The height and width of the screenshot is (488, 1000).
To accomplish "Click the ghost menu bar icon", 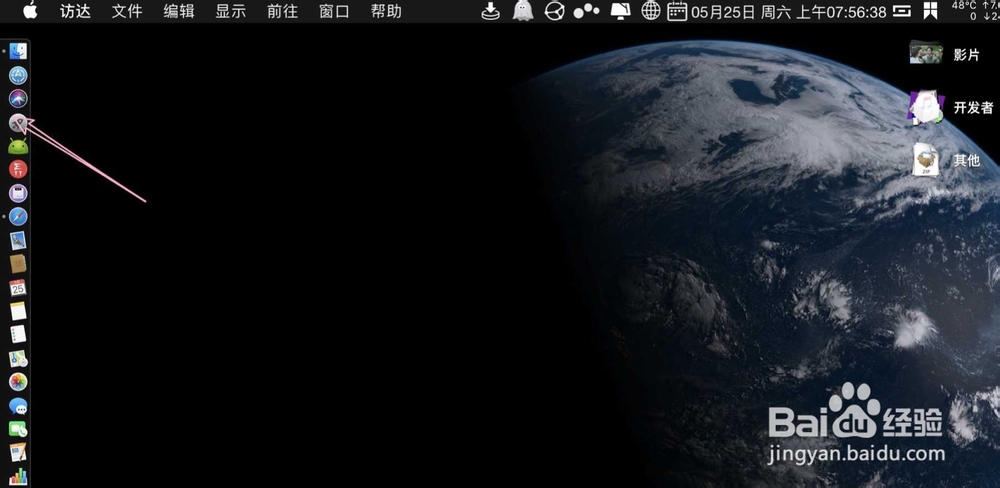I will click(523, 11).
